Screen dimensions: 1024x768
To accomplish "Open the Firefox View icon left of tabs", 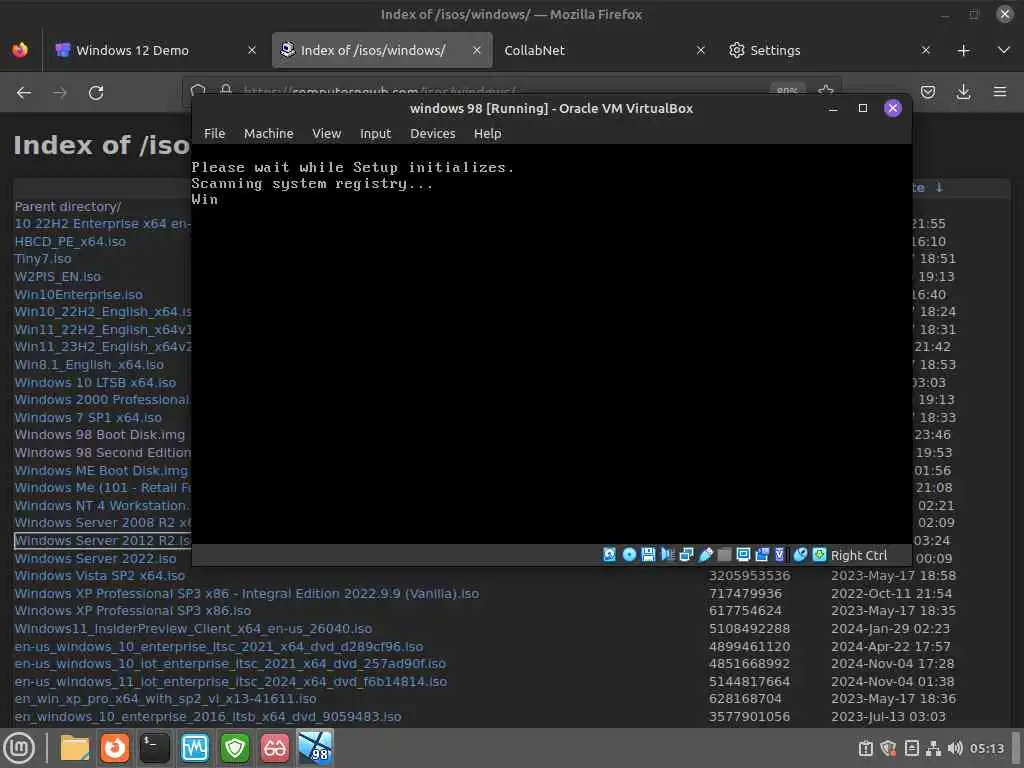I will point(20,50).
